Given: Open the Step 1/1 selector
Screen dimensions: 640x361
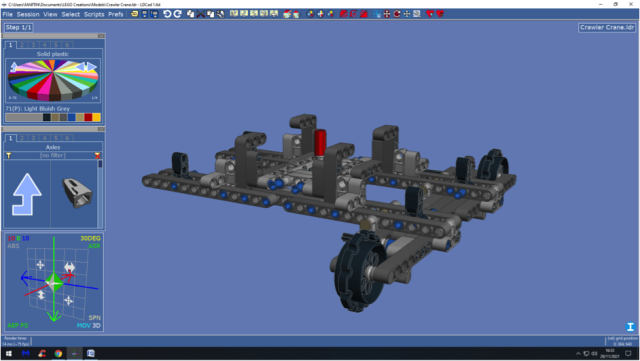Looking at the screenshot, I should (19, 27).
